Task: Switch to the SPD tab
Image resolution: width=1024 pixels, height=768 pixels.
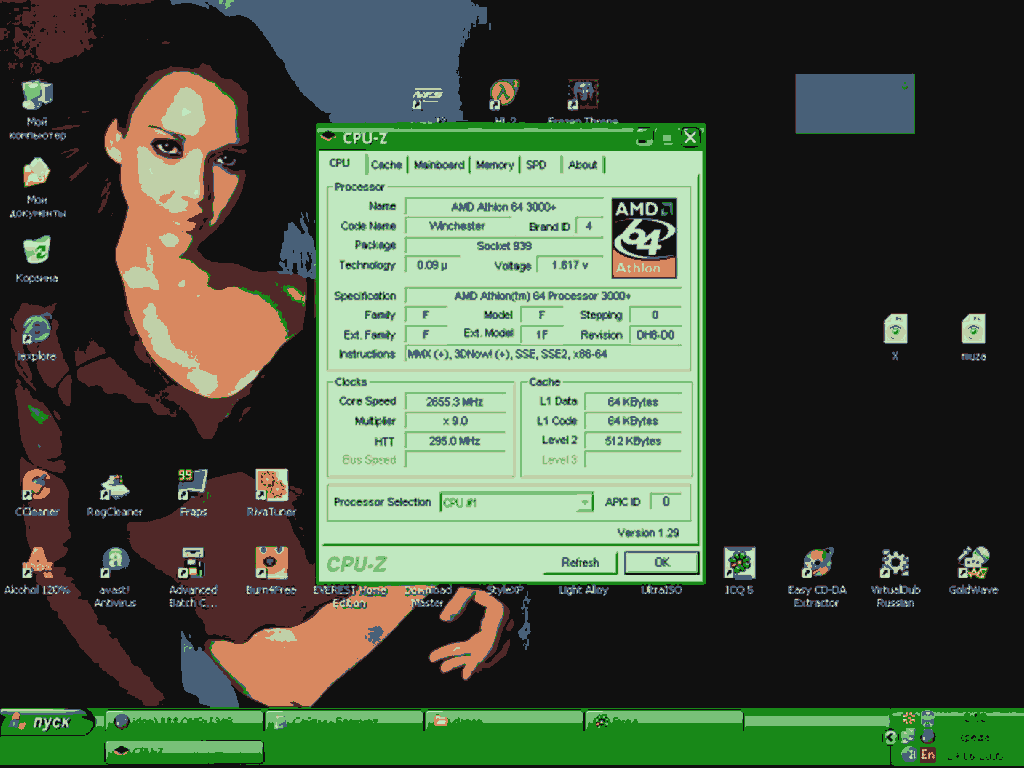Action: tap(536, 165)
